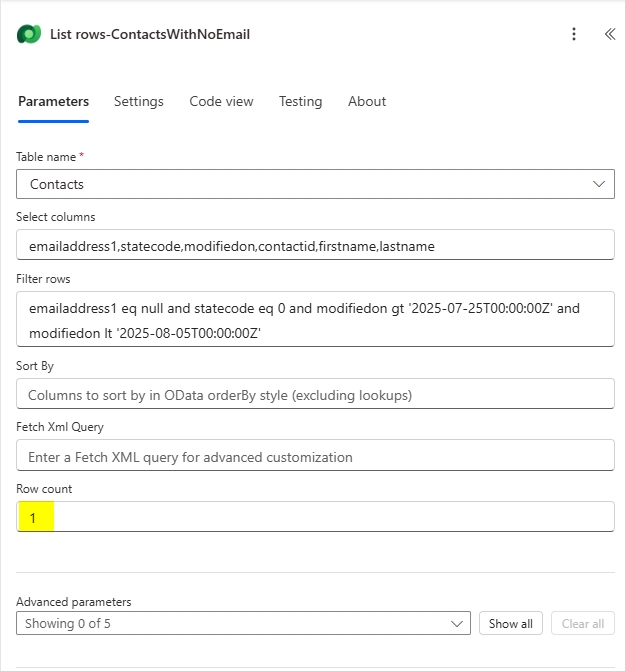
Task: Click the Fetch Xml Query field
Action: [x=315, y=455]
